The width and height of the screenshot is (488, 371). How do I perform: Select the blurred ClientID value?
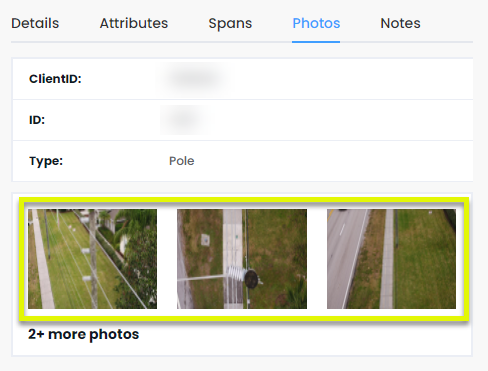click(194, 79)
